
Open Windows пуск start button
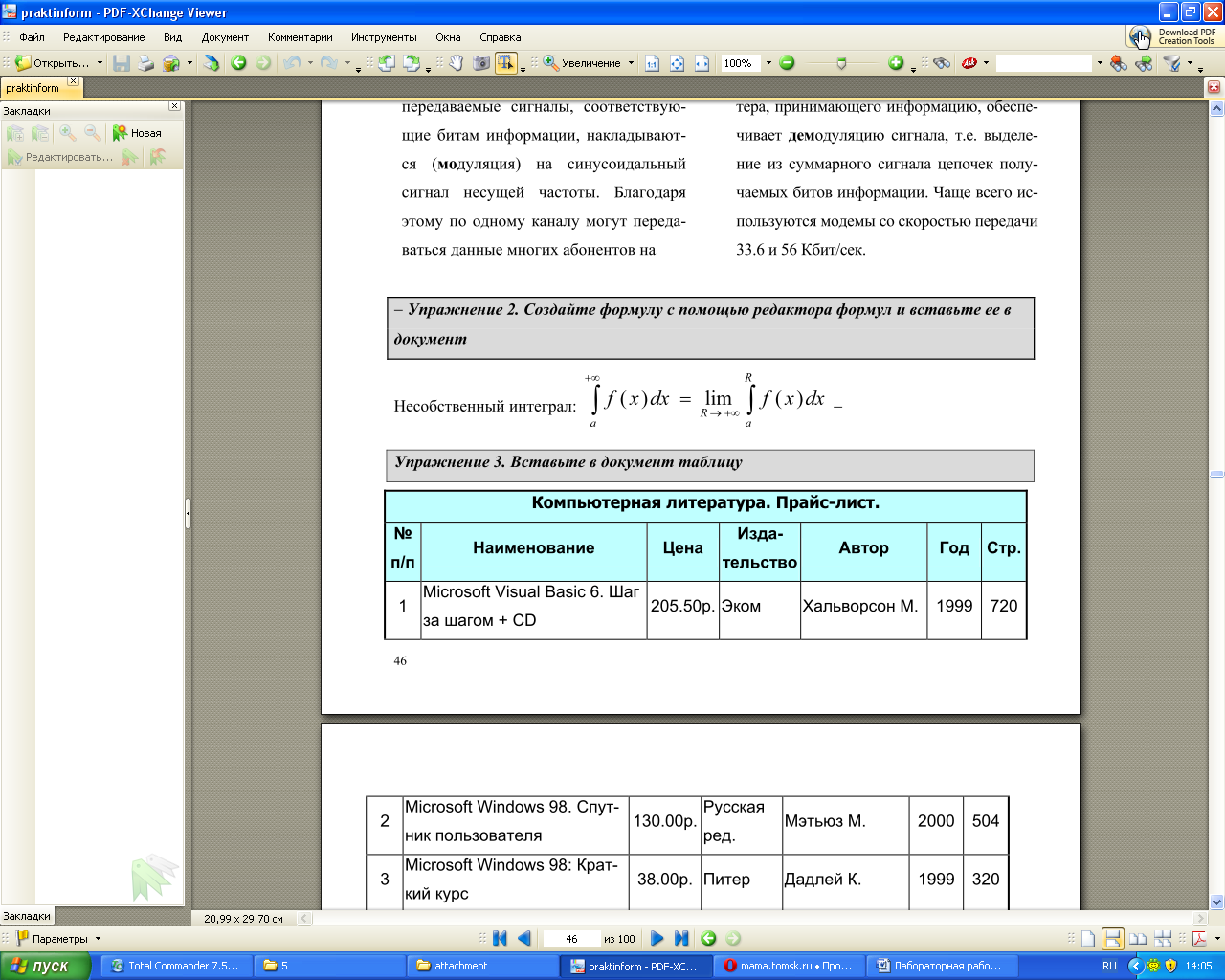pos(45,966)
